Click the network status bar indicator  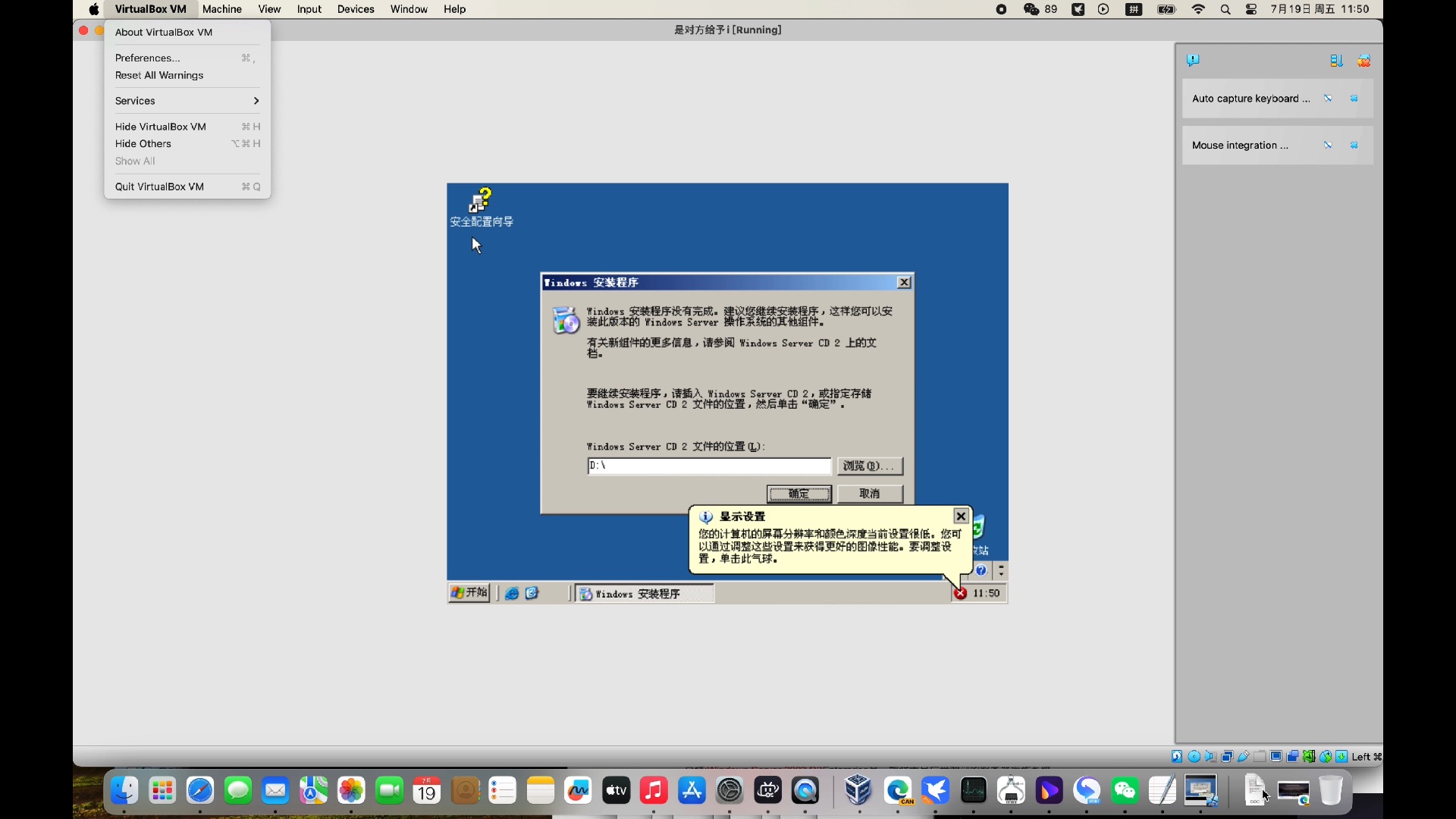[1227, 756]
